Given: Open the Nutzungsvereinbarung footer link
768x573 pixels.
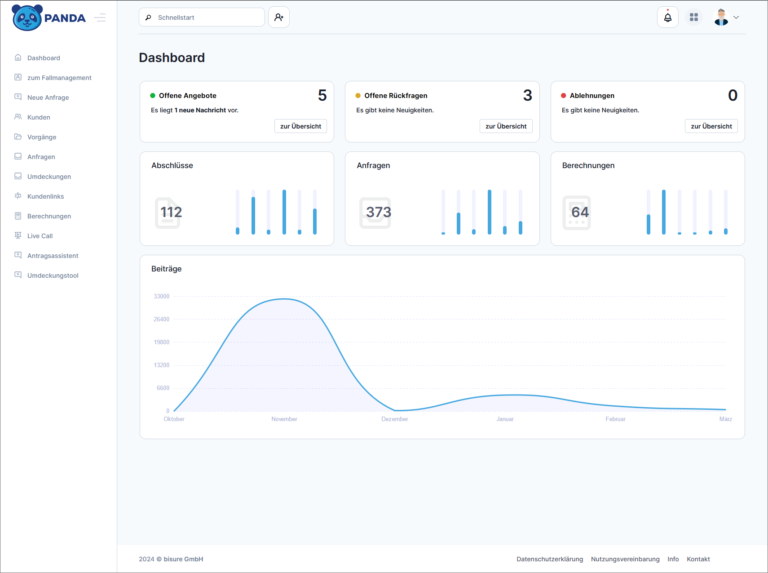Looking at the screenshot, I should pyautogui.click(x=625, y=559).
